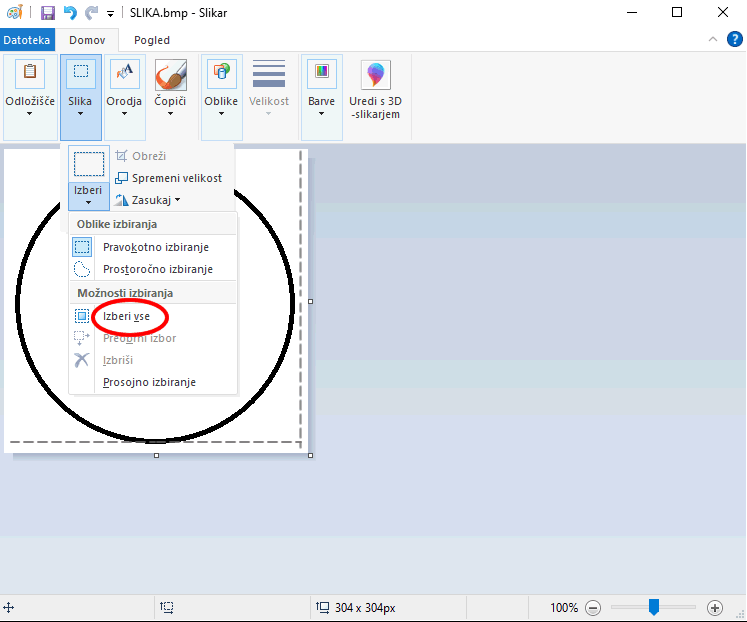This screenshot has height=622, width=747.
Task: Open the Datoteka file menu
Action: 27,40
